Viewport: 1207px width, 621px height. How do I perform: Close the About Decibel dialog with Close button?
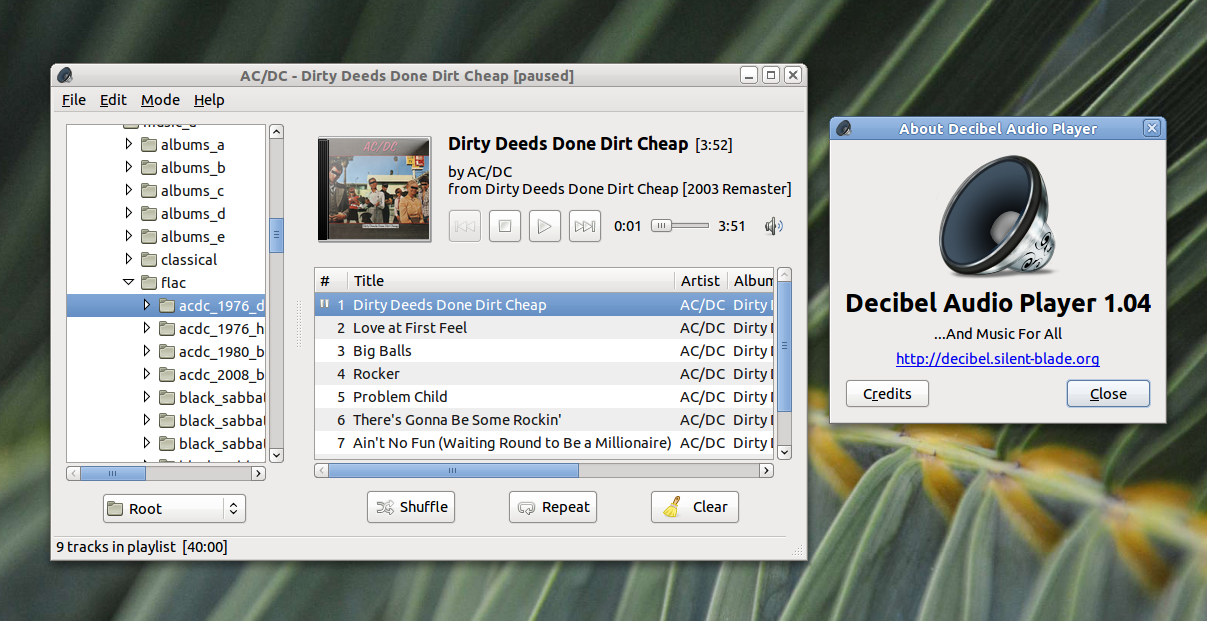tap(1108, 394)
